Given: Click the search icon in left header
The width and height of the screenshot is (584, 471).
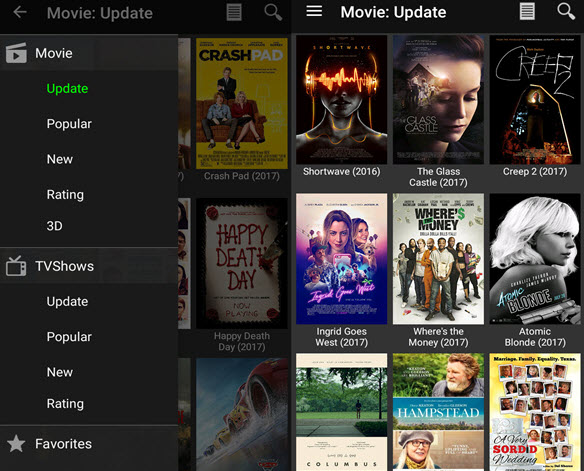Looking at the screenshot, I should pyautogui.click(x=273, y=12).
